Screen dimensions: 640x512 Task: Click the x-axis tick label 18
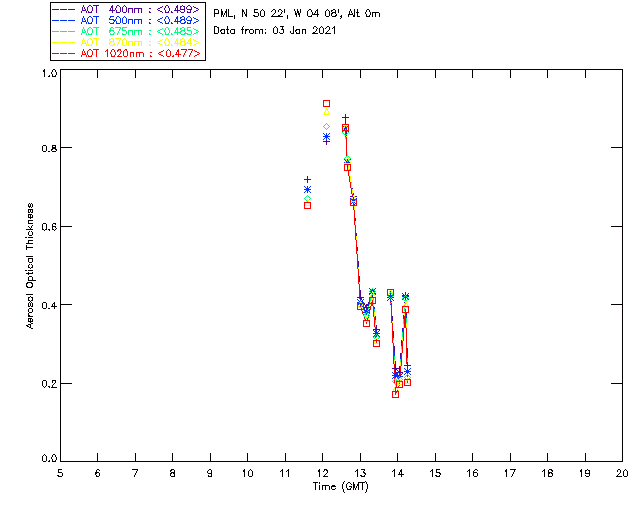pyautogui.click(x=547, y=473)
